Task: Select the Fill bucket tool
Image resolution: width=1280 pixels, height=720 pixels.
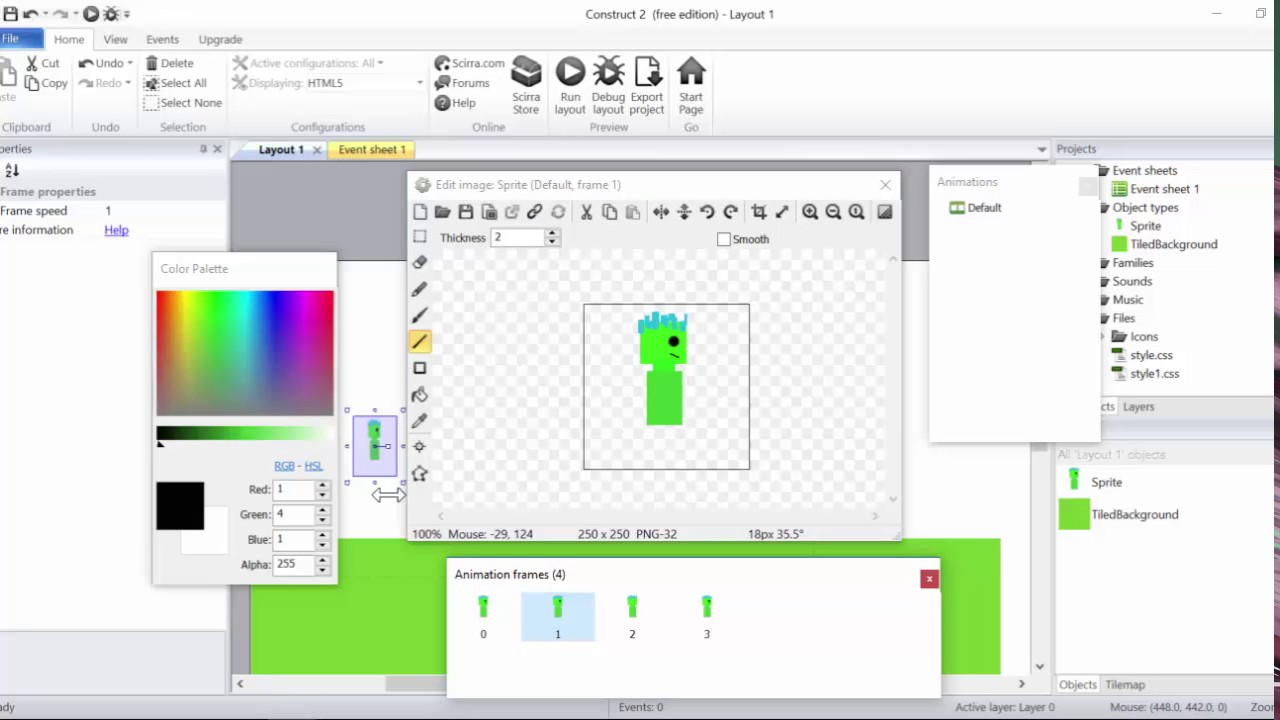Action: 420,394
